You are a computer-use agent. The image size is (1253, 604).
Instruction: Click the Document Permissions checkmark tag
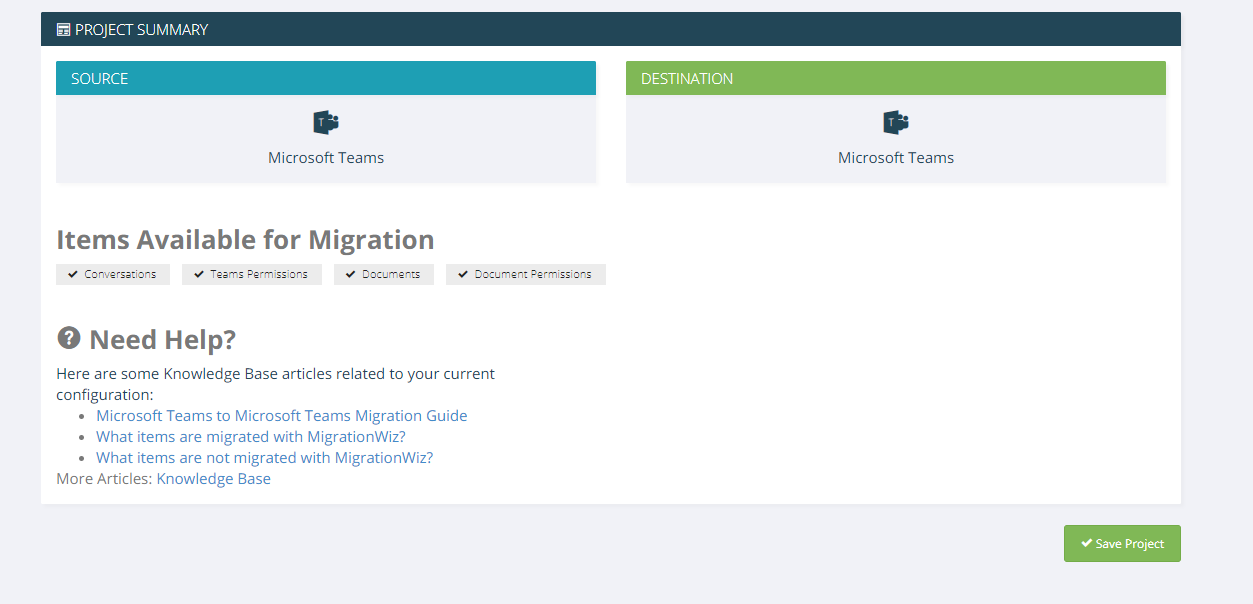pyautogui.click(x=526, y=274)
